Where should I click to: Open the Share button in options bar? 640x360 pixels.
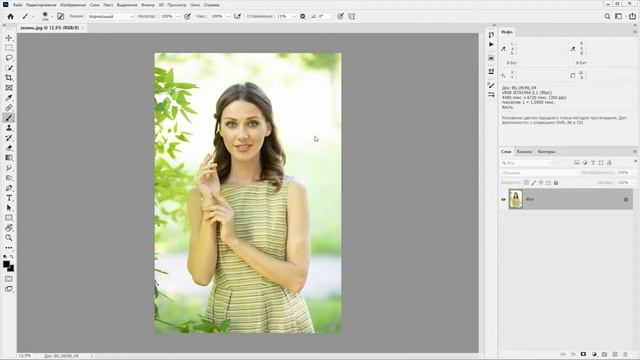tap(632, 16)
